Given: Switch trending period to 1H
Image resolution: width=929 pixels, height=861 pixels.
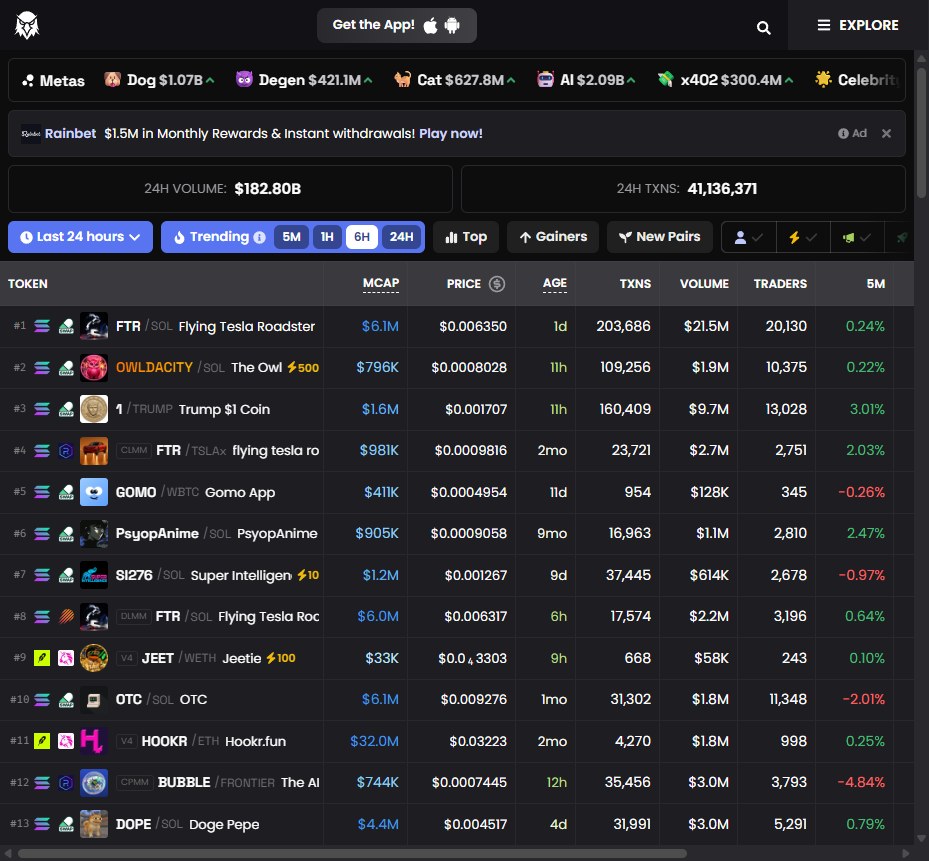Looking at the screenshot, I should tap(327, 237).
